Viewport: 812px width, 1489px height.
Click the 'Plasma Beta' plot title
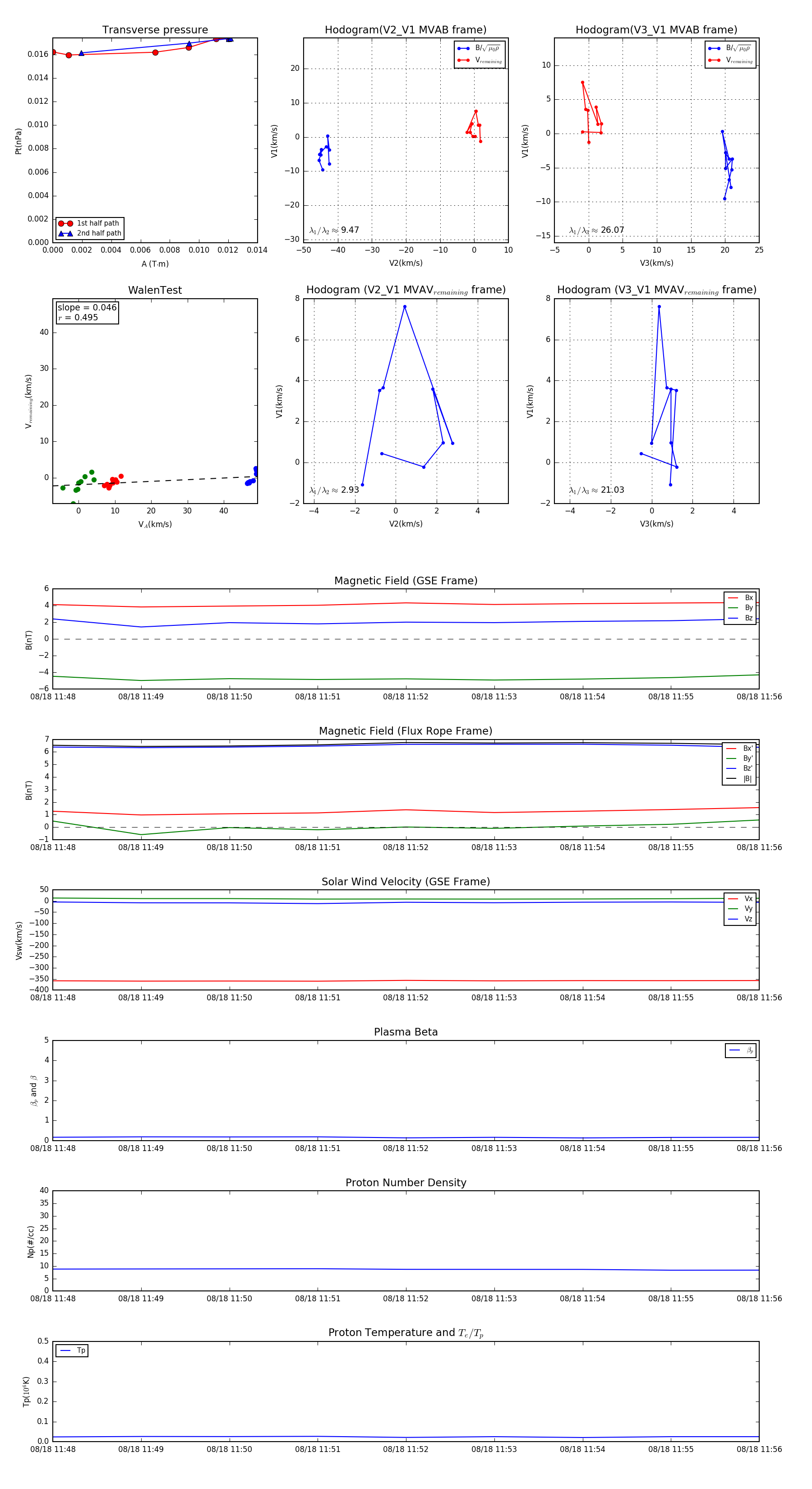tap(406, 1032)
